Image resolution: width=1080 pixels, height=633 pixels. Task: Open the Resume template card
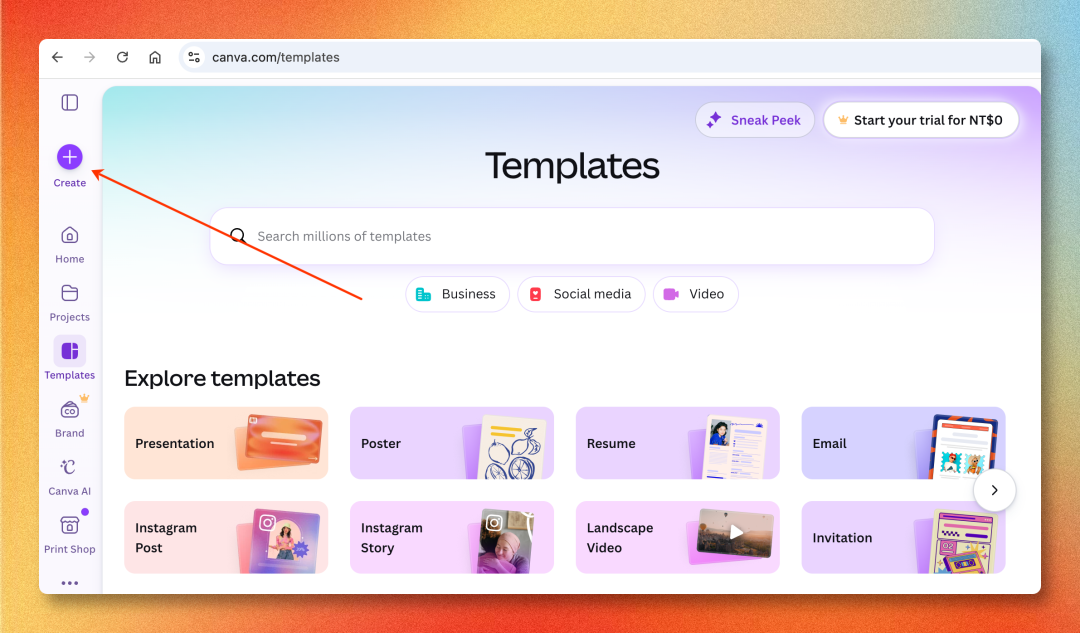click(678, 443)
